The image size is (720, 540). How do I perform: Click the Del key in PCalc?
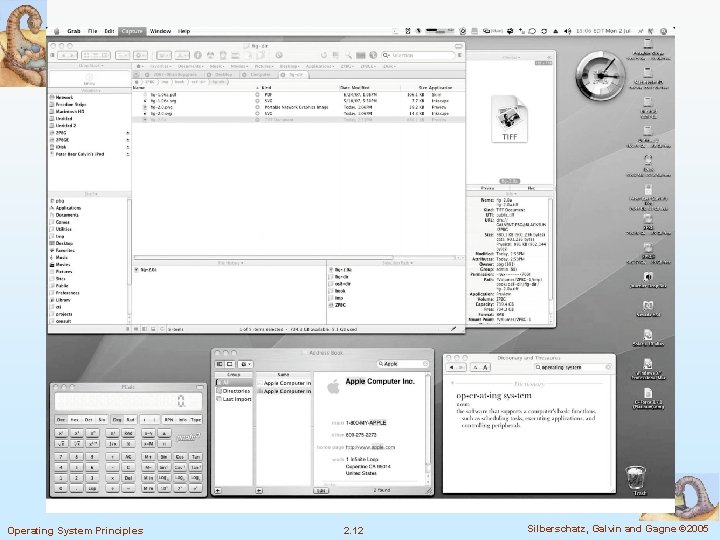129,478
